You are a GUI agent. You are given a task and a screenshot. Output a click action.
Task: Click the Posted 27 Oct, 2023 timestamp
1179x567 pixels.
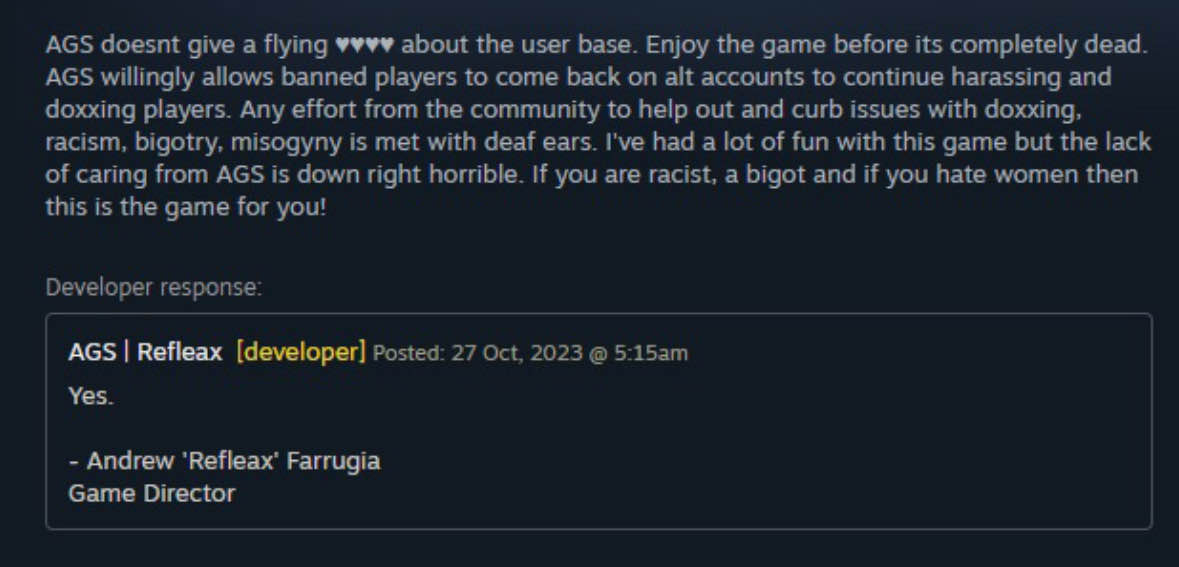(x=530, y=353)
